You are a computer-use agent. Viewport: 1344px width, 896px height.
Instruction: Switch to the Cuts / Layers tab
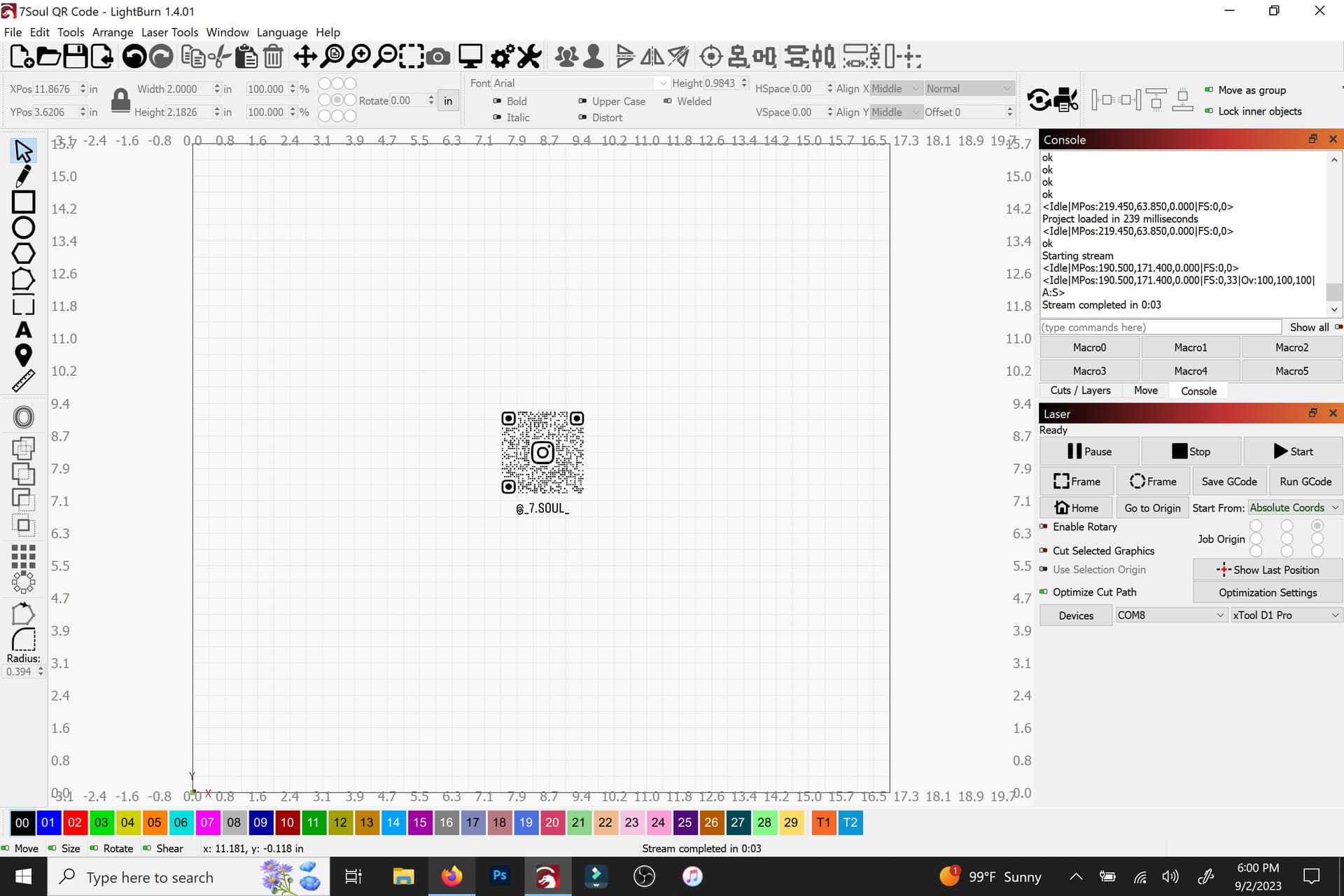(1080, 391)
